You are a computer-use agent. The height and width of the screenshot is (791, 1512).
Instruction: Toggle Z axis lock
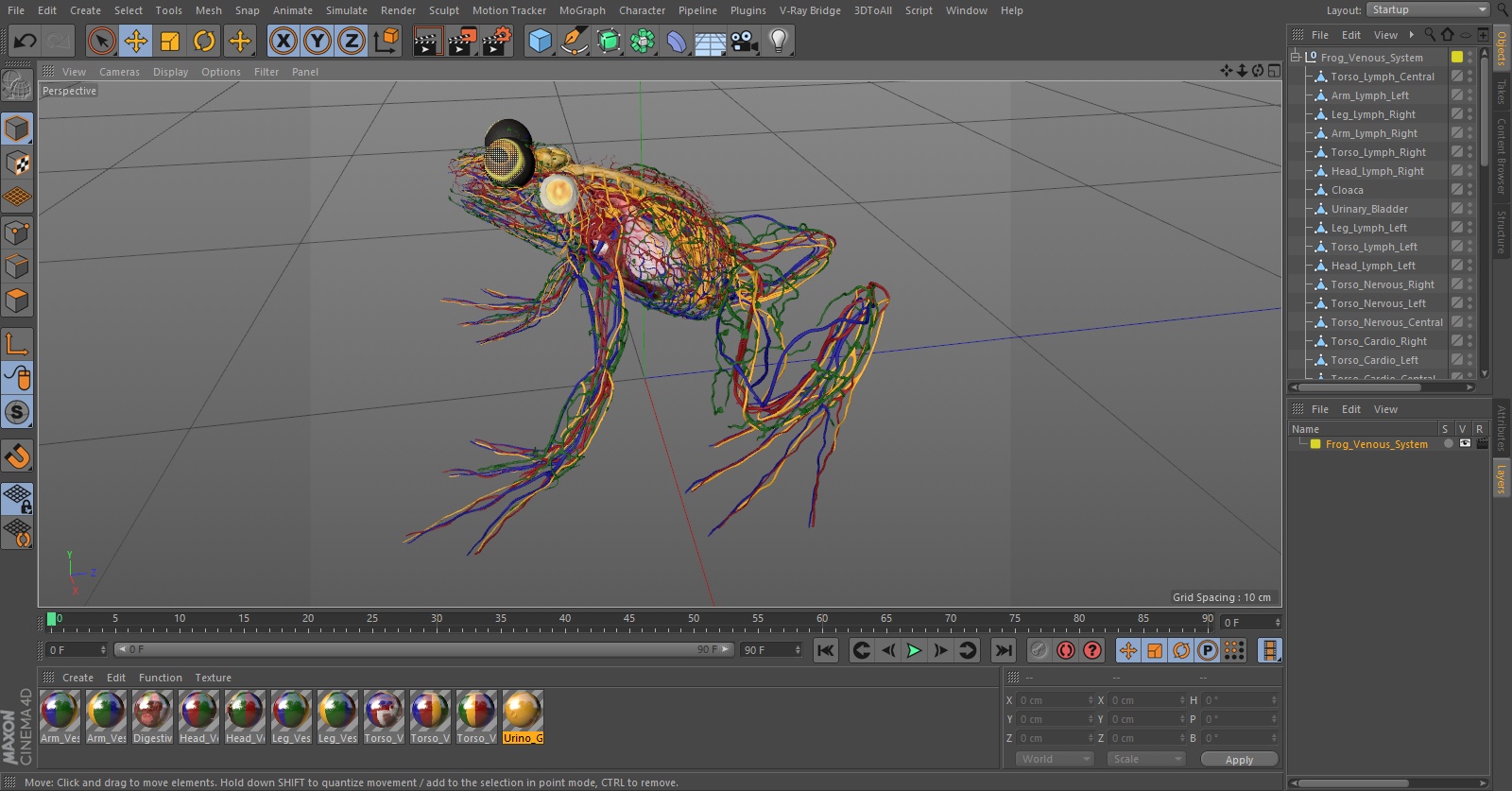click(352, 41)
